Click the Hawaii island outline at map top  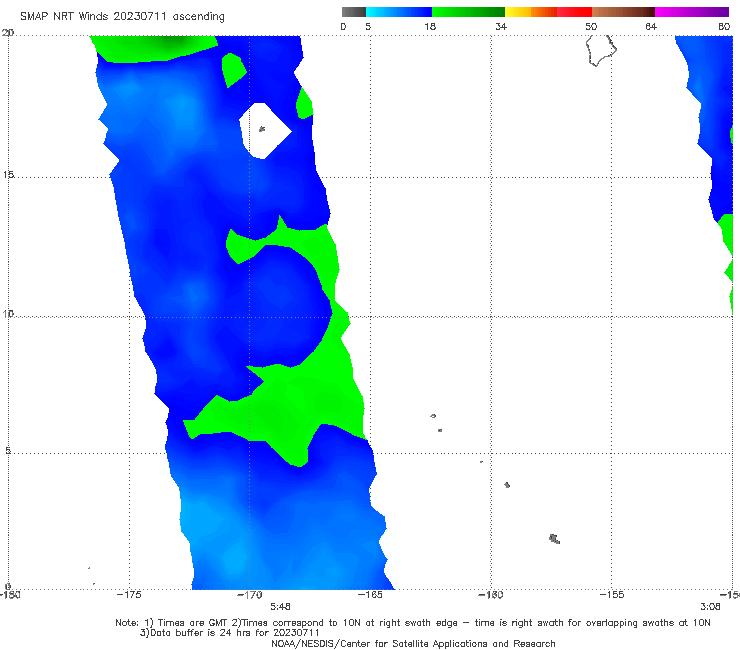pyautogui.click(x=601, y=51)
